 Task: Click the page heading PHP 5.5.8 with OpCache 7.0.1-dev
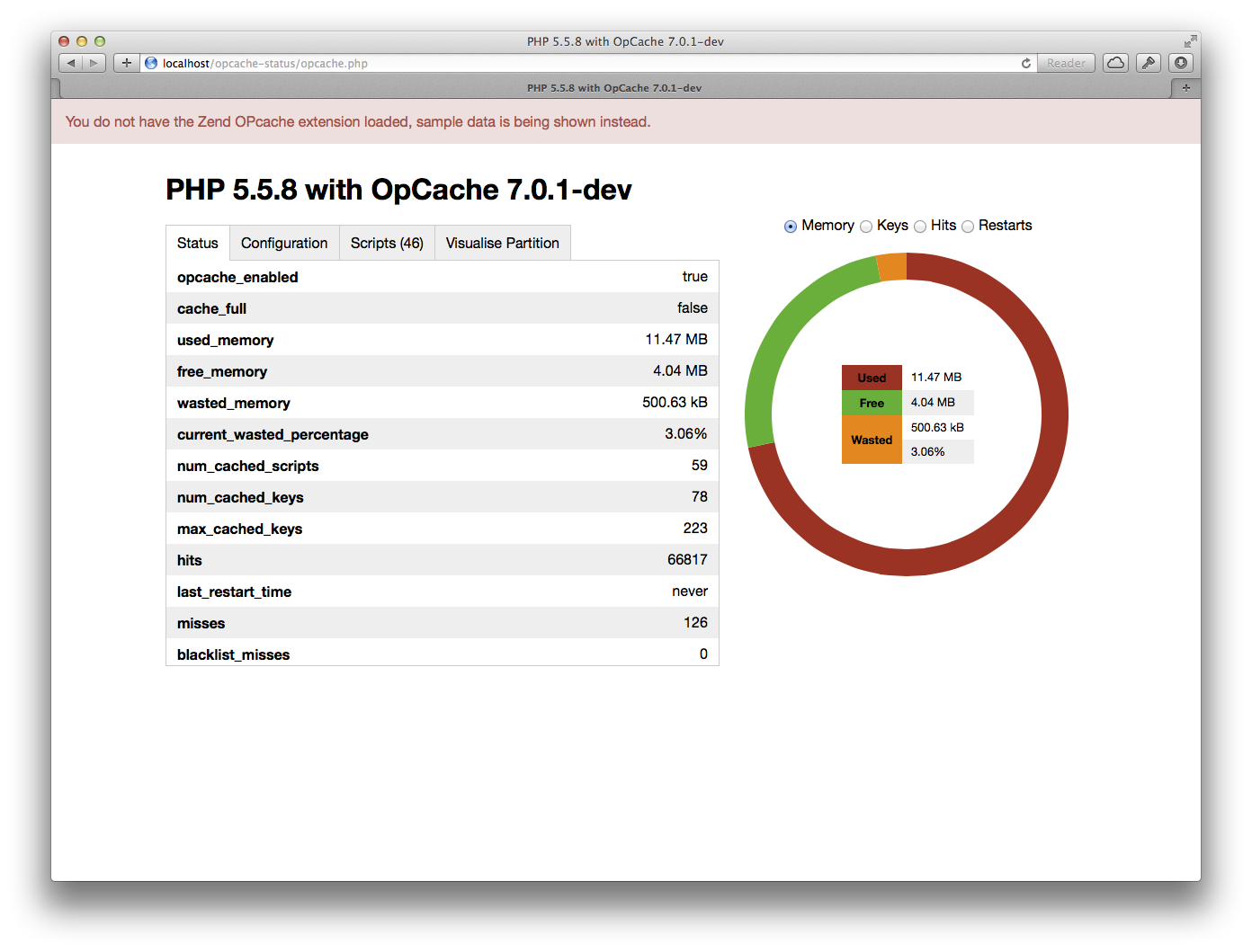tap(399, 190)
